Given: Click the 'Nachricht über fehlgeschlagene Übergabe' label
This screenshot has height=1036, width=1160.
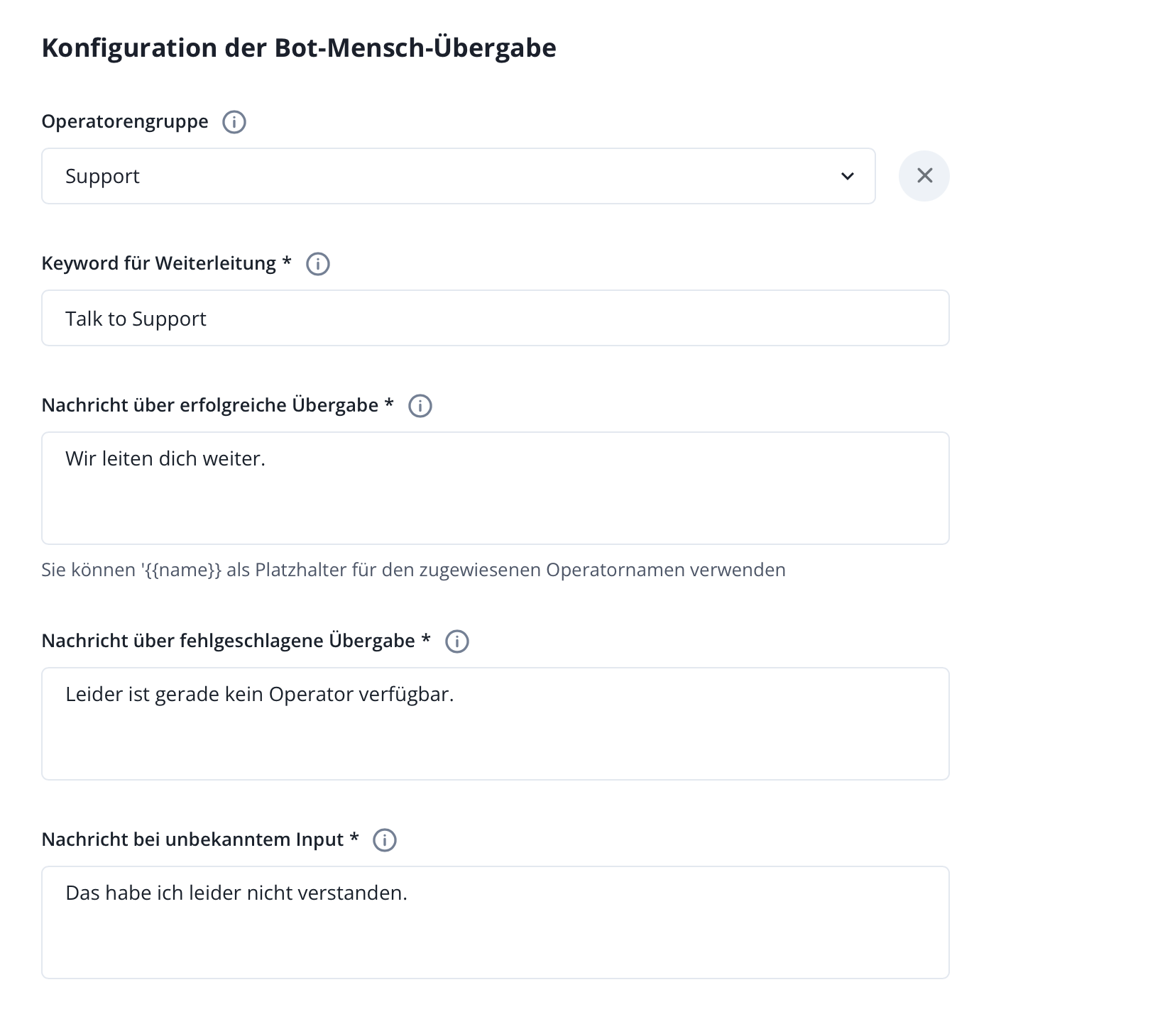Looking at the screenshot, I should [x=228, y=641].
